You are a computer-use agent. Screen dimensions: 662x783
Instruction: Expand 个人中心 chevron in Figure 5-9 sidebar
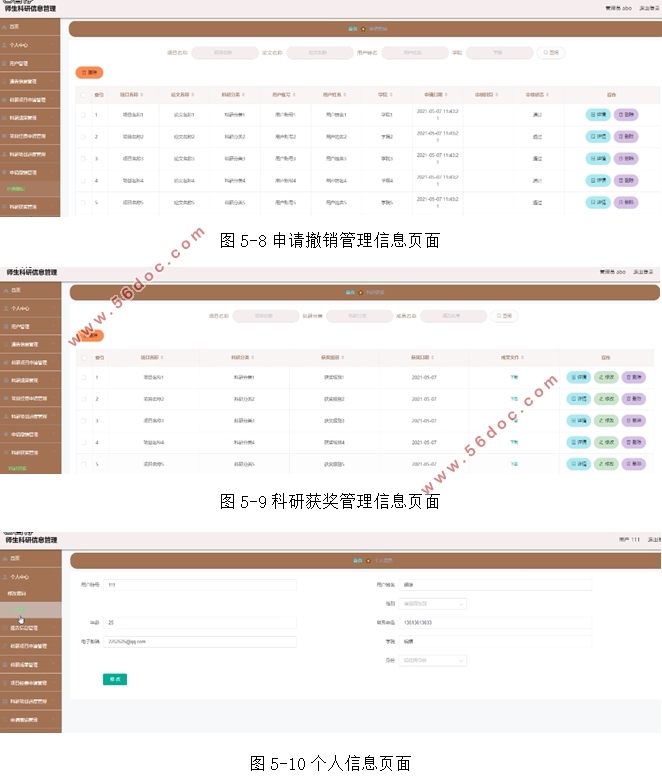pos(53,309)
